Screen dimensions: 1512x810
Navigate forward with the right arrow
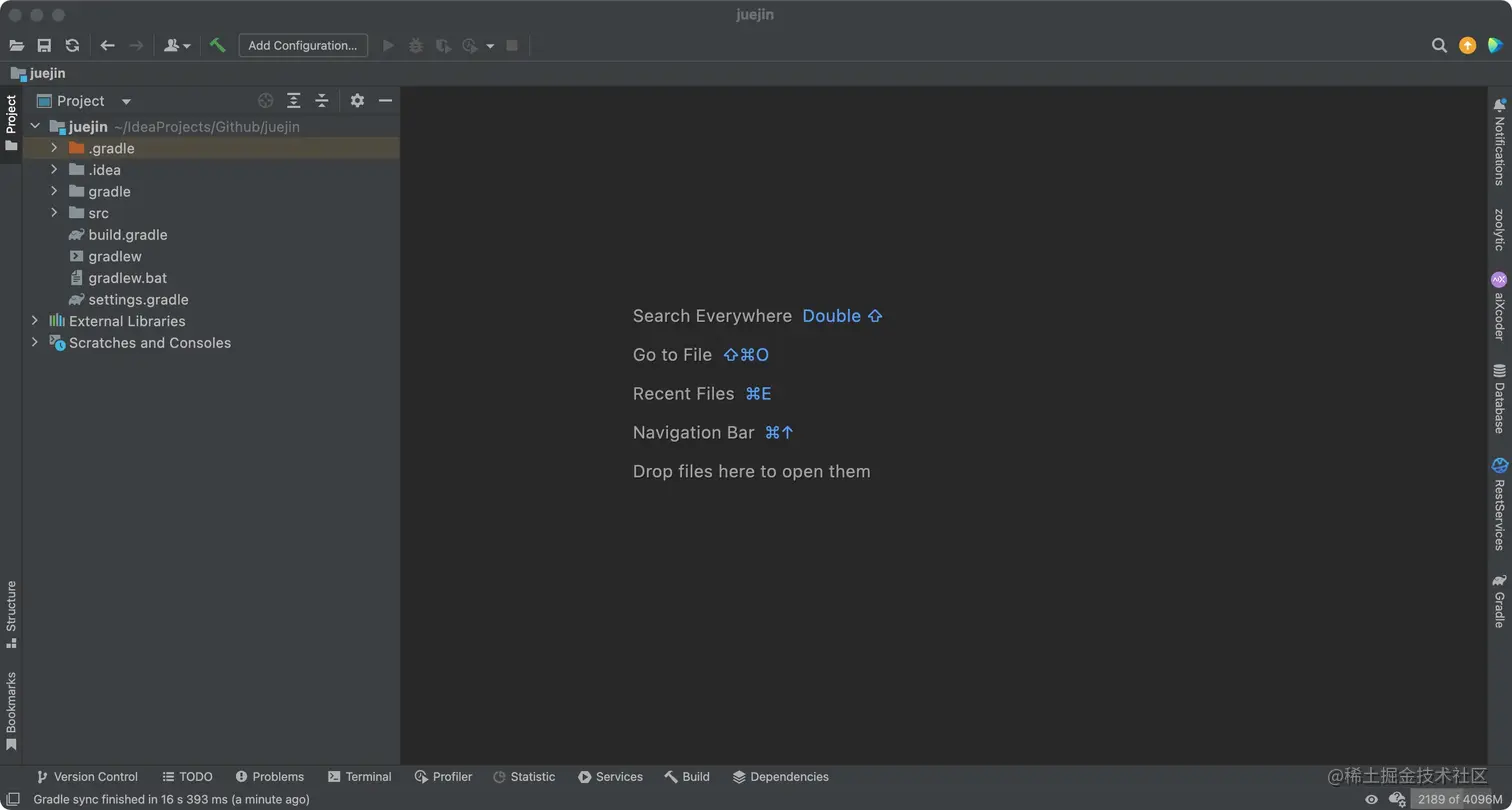[136, 45]
